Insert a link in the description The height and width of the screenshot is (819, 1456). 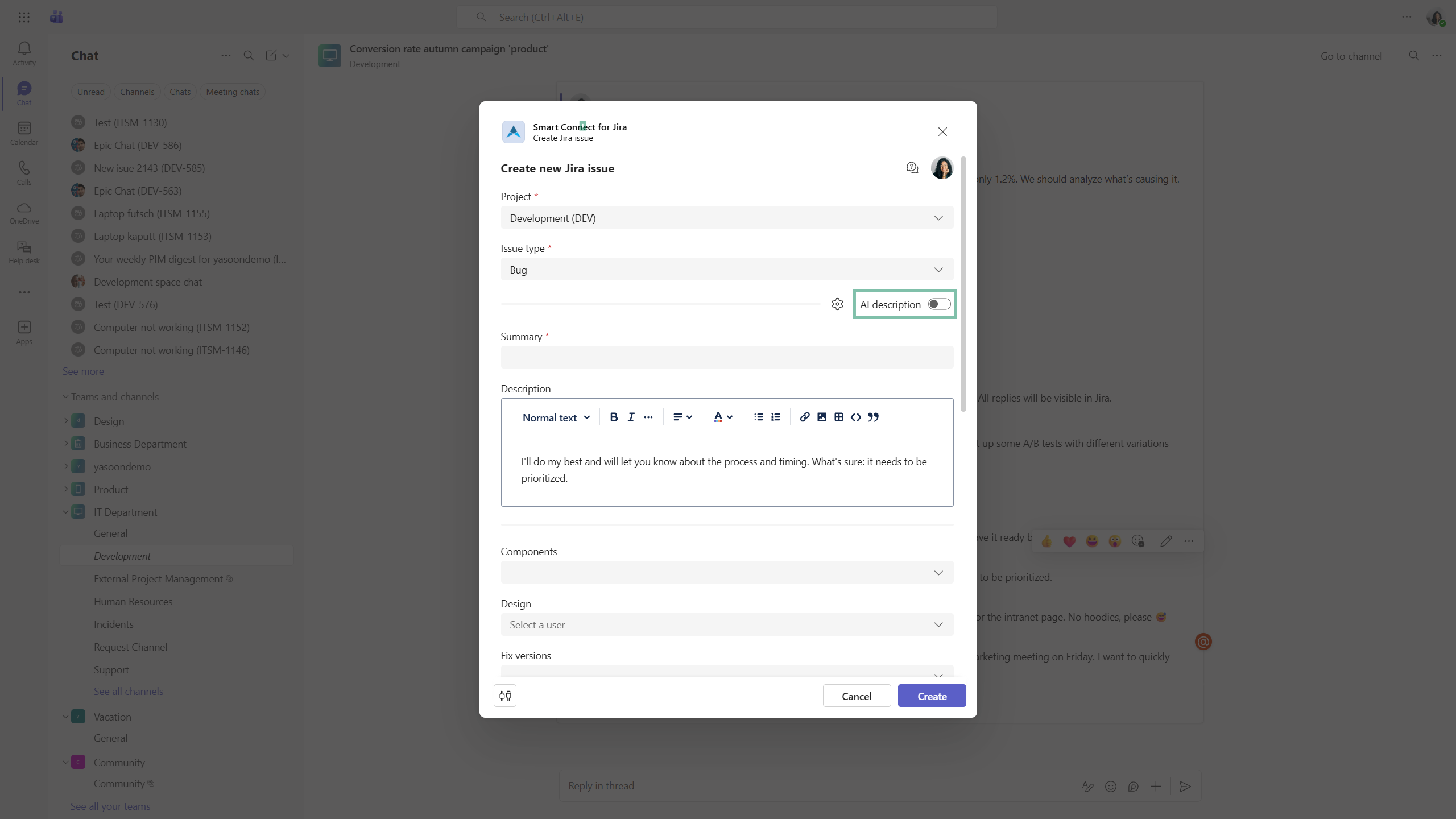pyautogui.click(x=804, y=417)
